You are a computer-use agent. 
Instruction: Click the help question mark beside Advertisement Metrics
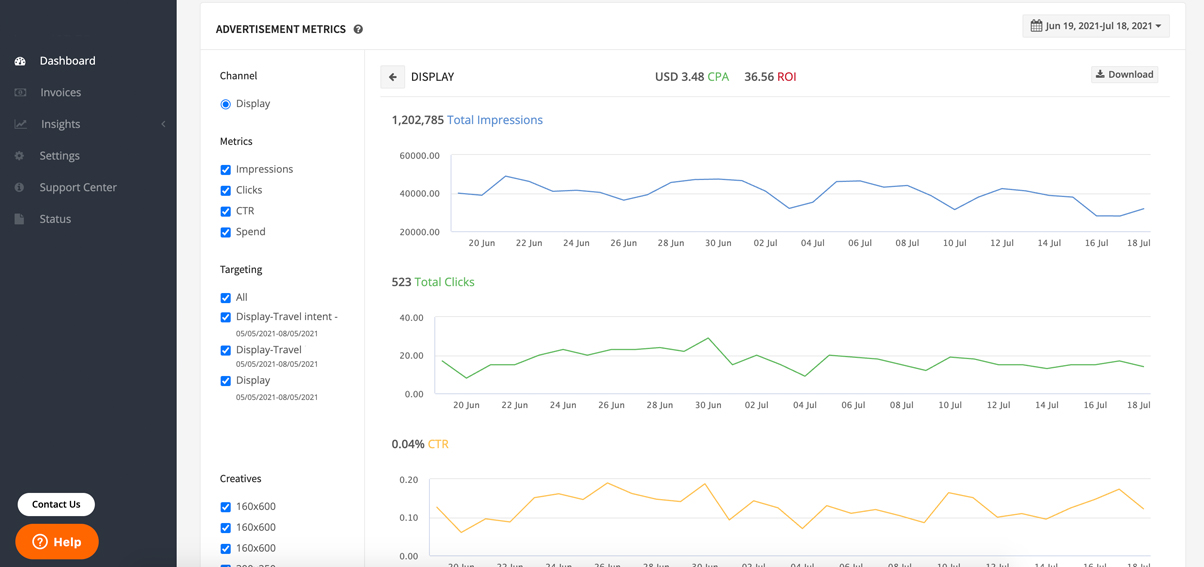pos(358,30)
